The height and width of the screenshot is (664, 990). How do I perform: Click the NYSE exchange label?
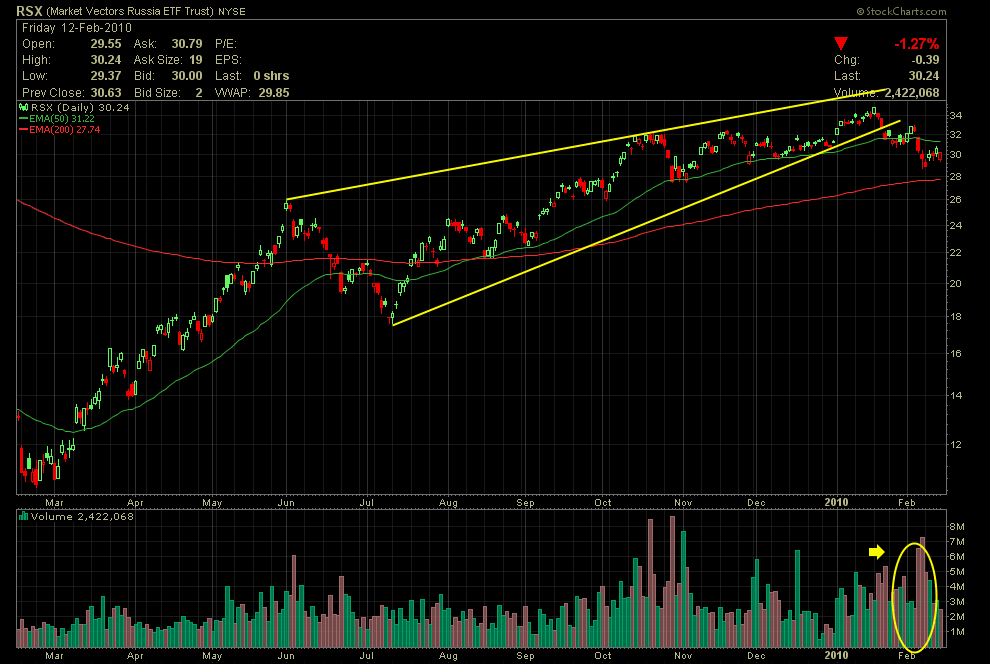pos(232,11)
